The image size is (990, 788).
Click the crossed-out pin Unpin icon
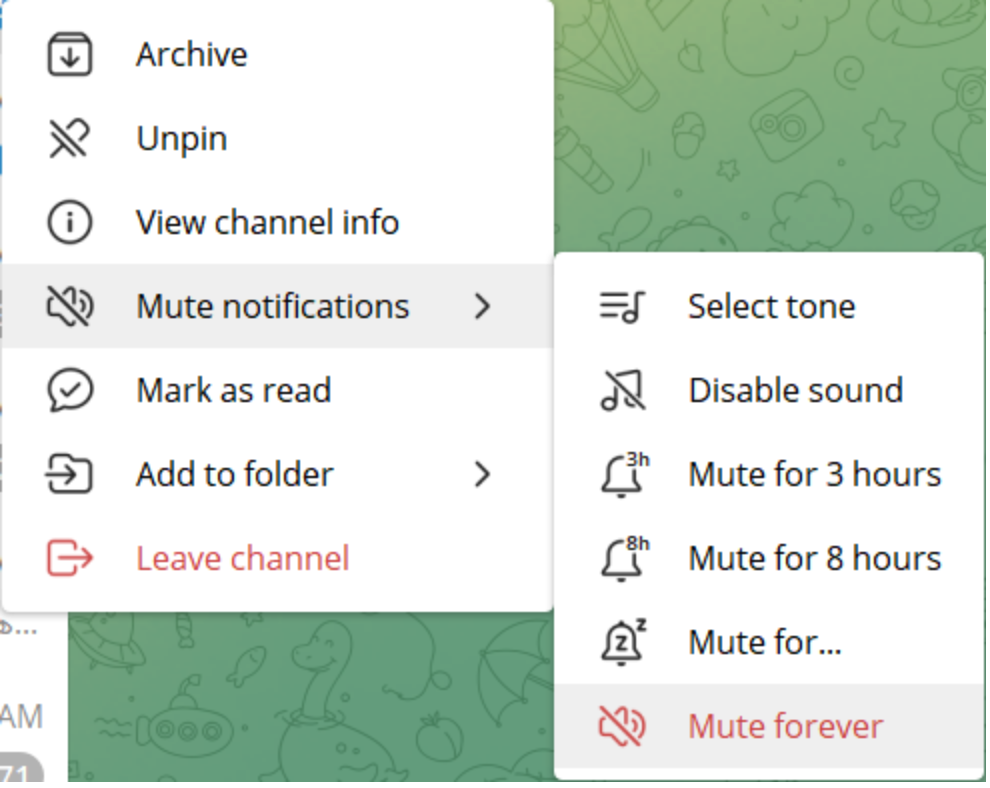(69, 138)
